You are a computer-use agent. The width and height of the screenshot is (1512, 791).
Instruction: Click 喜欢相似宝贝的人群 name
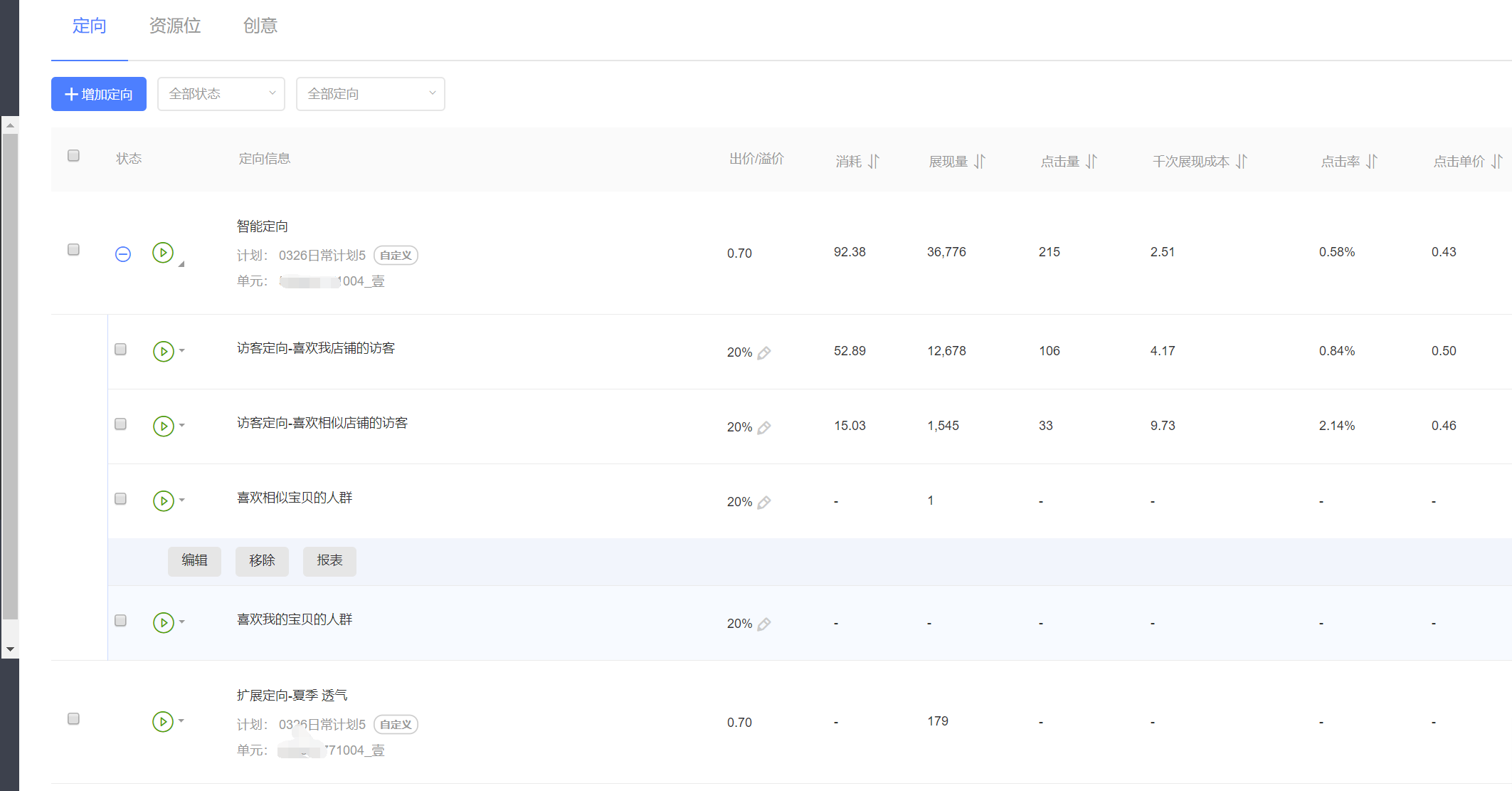(295, 498)
